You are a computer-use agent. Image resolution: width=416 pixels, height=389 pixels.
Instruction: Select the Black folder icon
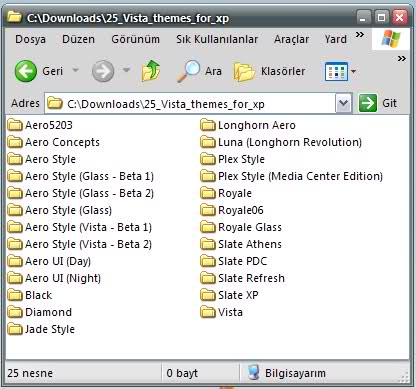coord(15,295)
